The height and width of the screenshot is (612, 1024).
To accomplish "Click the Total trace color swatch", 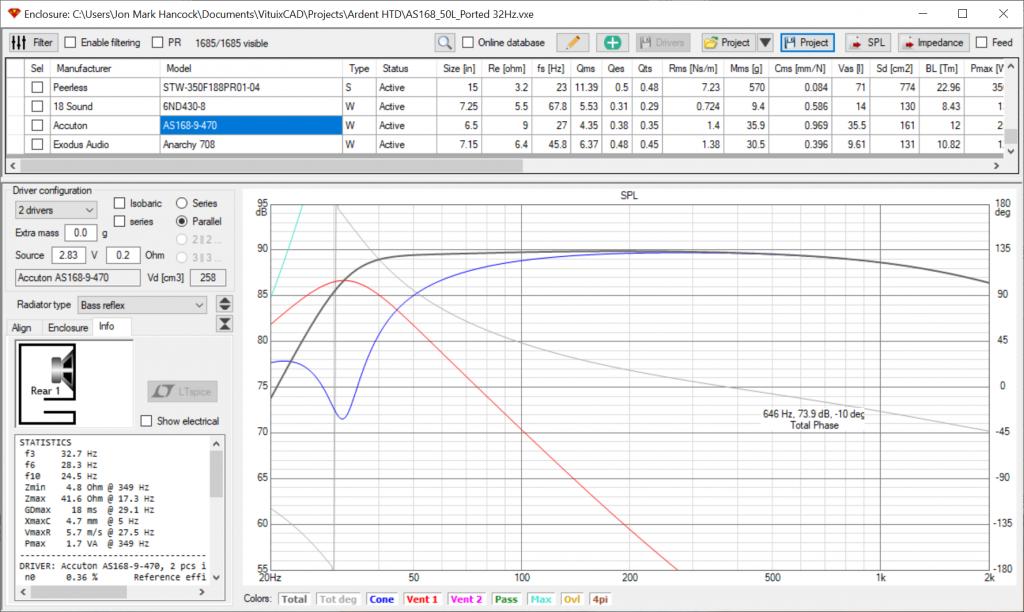I will pyautogui.click(x=294, y=599).
